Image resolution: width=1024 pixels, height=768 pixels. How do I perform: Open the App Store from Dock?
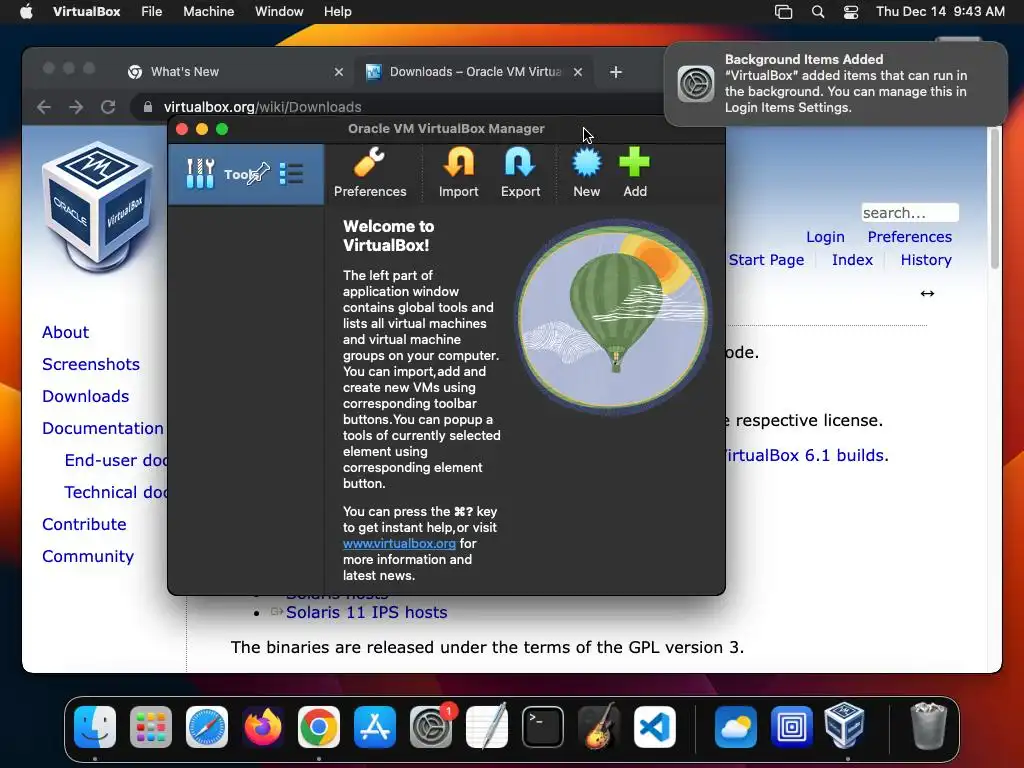(x=375, y=727)
